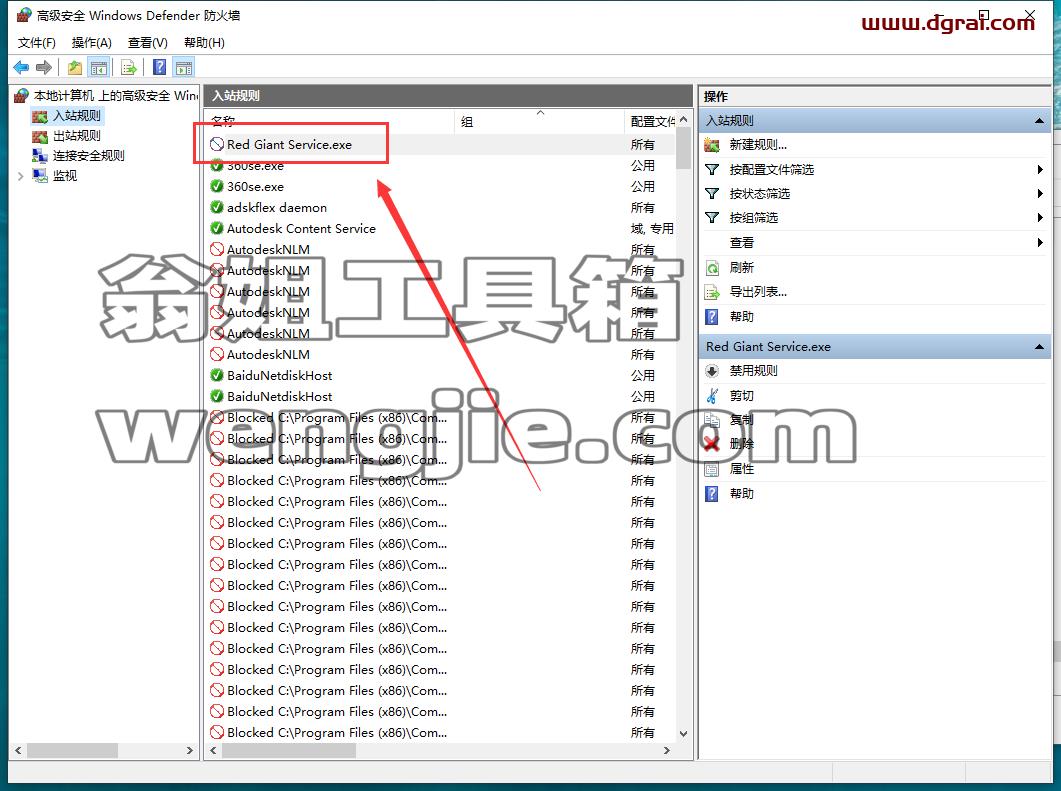
Task: Select the Red Giant Service.exe rule row
Action: [443, 145]
